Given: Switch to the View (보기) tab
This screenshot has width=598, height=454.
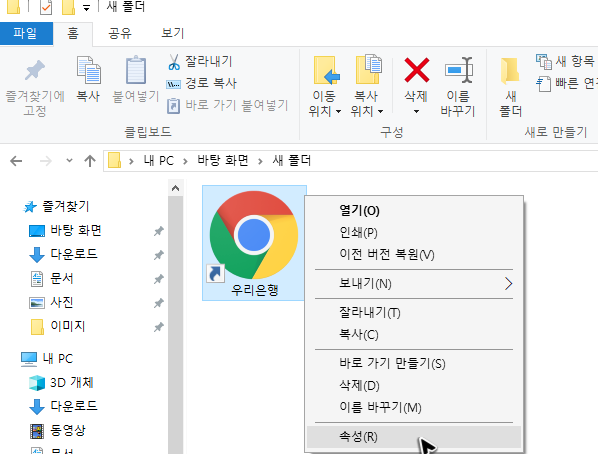Looking at the screenshot, I should [x=173, y=33].
